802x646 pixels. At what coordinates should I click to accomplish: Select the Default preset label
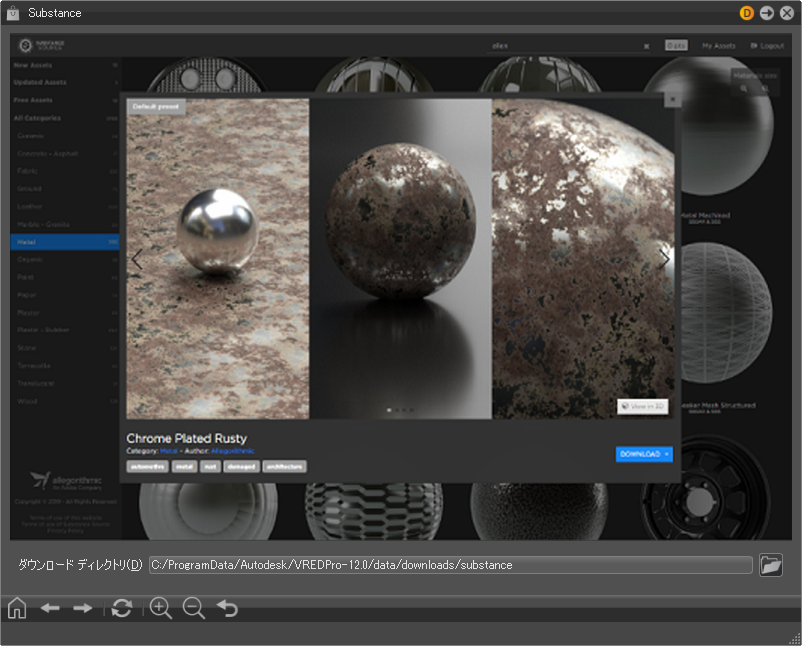coord(156,106)
